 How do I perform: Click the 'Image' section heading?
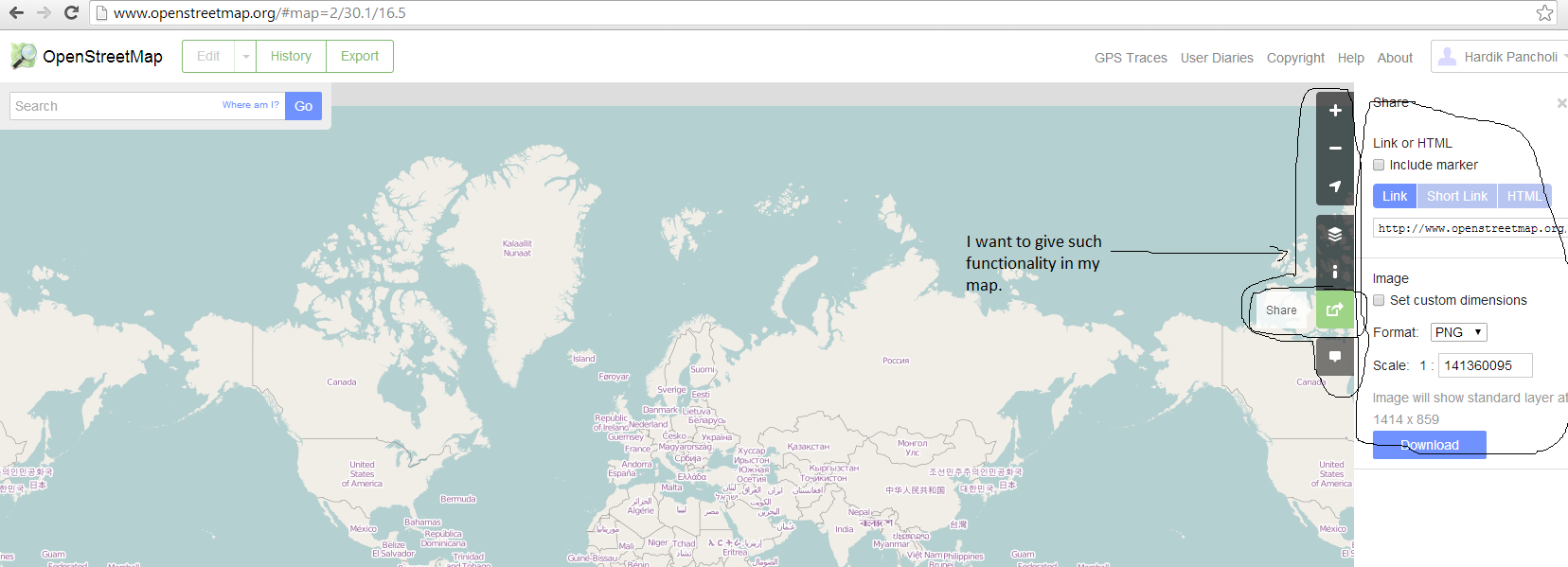pyautogui.click(x=1391, y=278)
